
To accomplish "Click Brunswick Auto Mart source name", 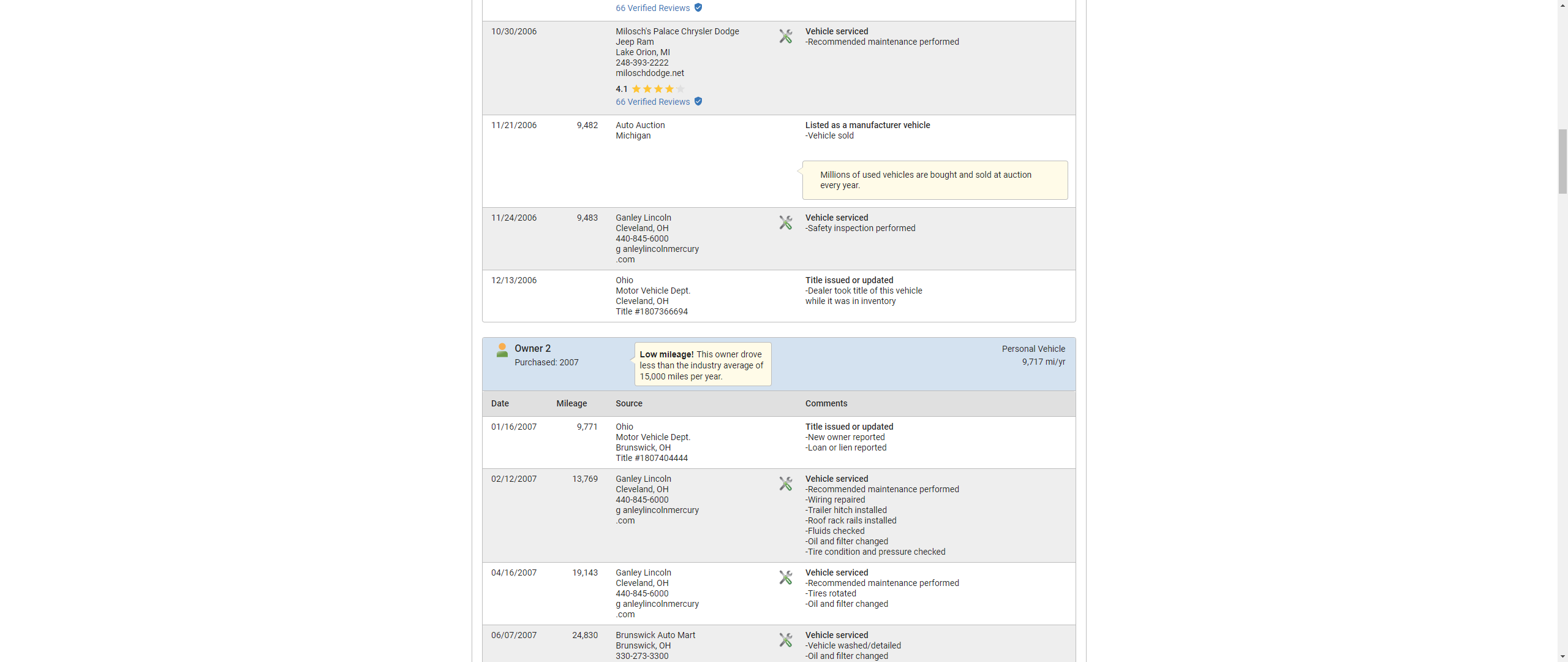I will pyautogui.click(x=655, y=635).
